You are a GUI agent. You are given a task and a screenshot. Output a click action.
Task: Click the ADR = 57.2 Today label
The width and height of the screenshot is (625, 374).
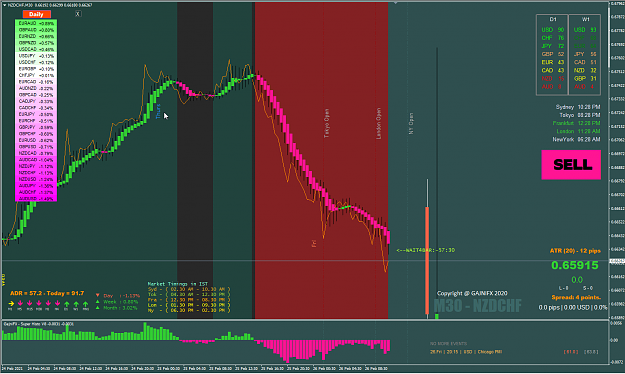[47, 293]
